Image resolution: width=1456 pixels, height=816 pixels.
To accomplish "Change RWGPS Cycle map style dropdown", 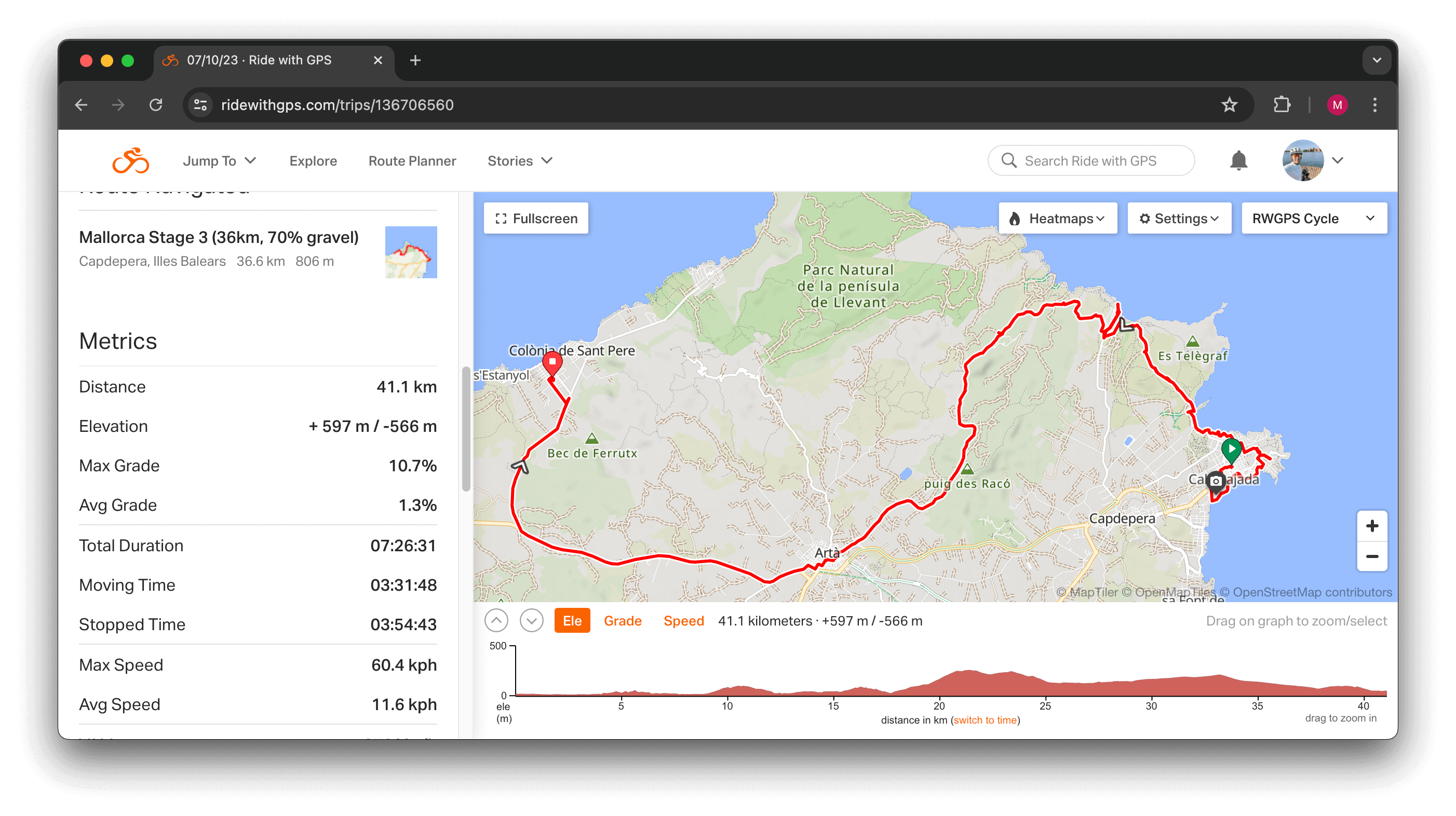I will pos(1313,219).
